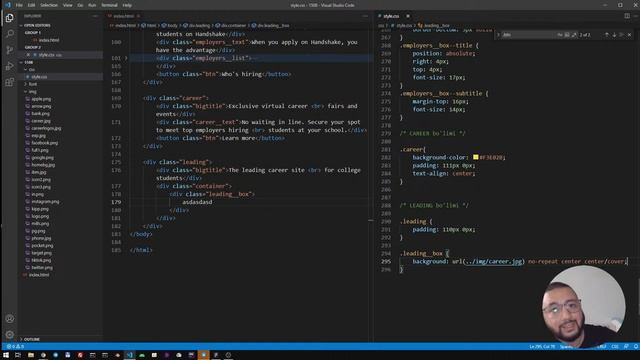
Task: Click the Visual Studio Code taskbar icon
Action: [129, 355]
